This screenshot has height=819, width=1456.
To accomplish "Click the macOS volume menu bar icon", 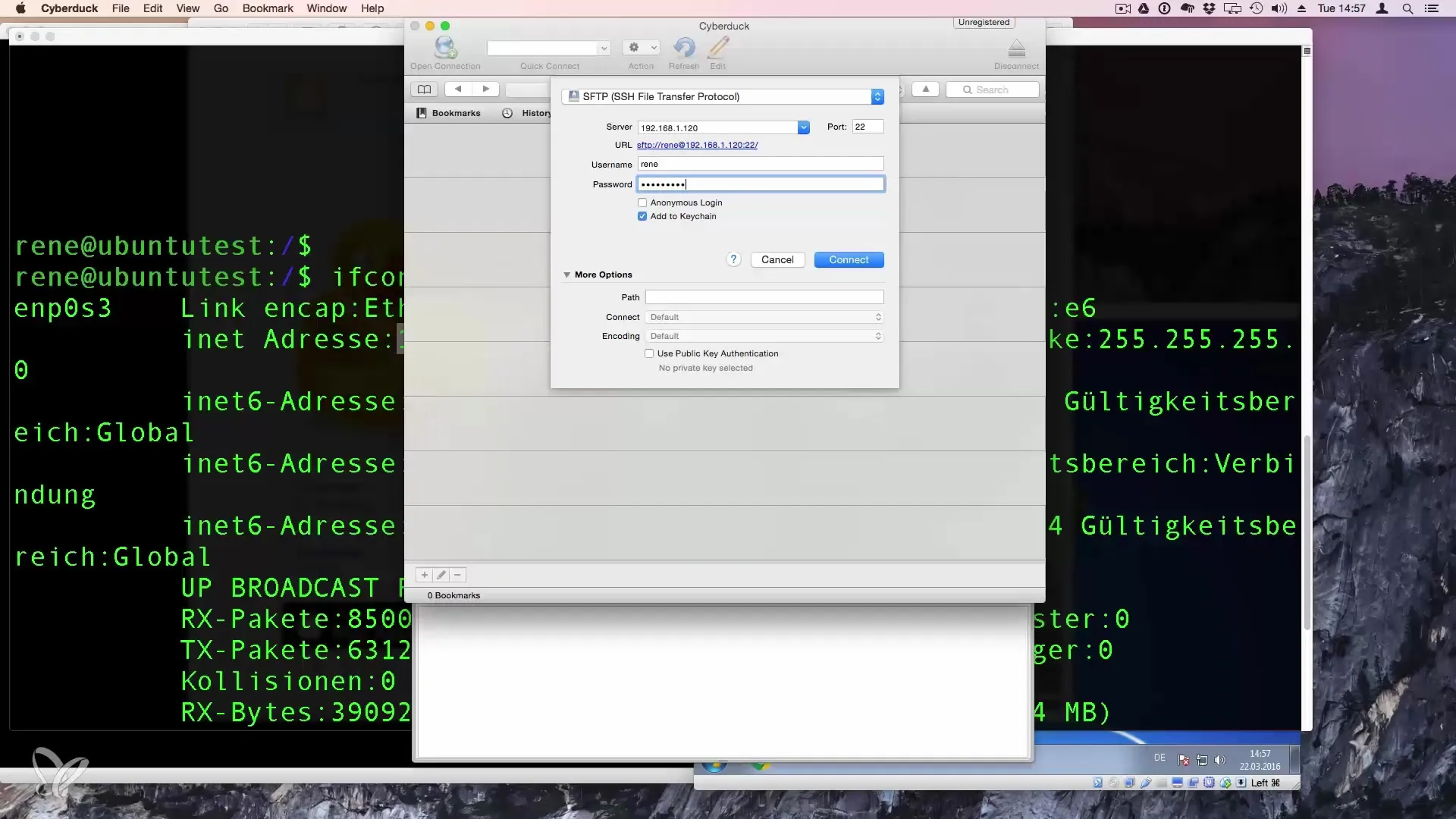I will pyautogui.click(x=1279, y=8).
